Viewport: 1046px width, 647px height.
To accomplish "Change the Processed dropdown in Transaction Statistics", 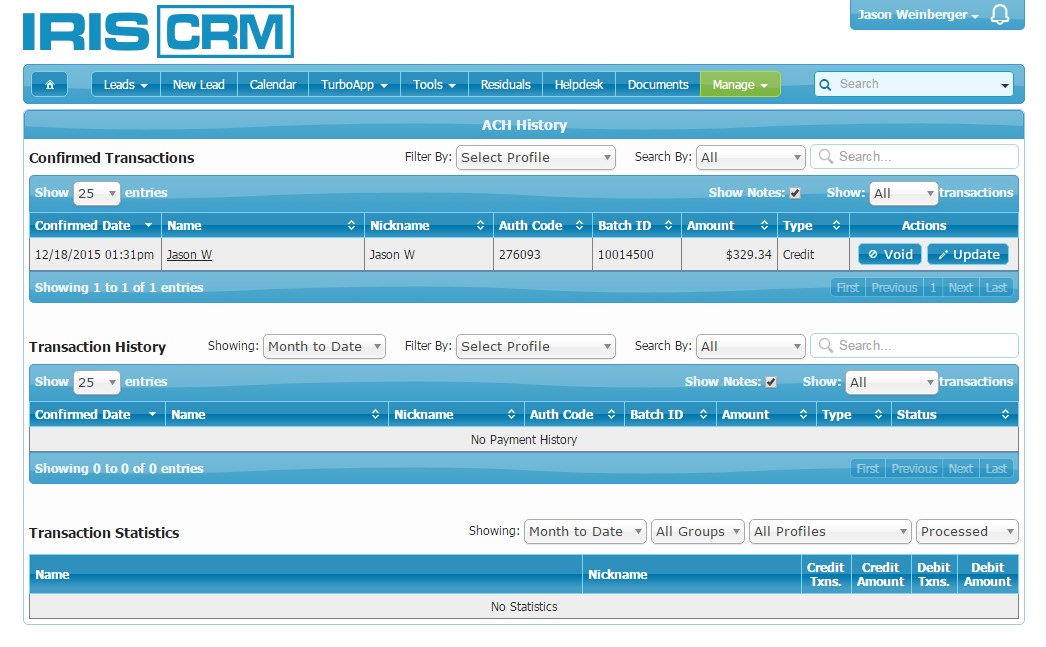I will [x=967, y=532].
